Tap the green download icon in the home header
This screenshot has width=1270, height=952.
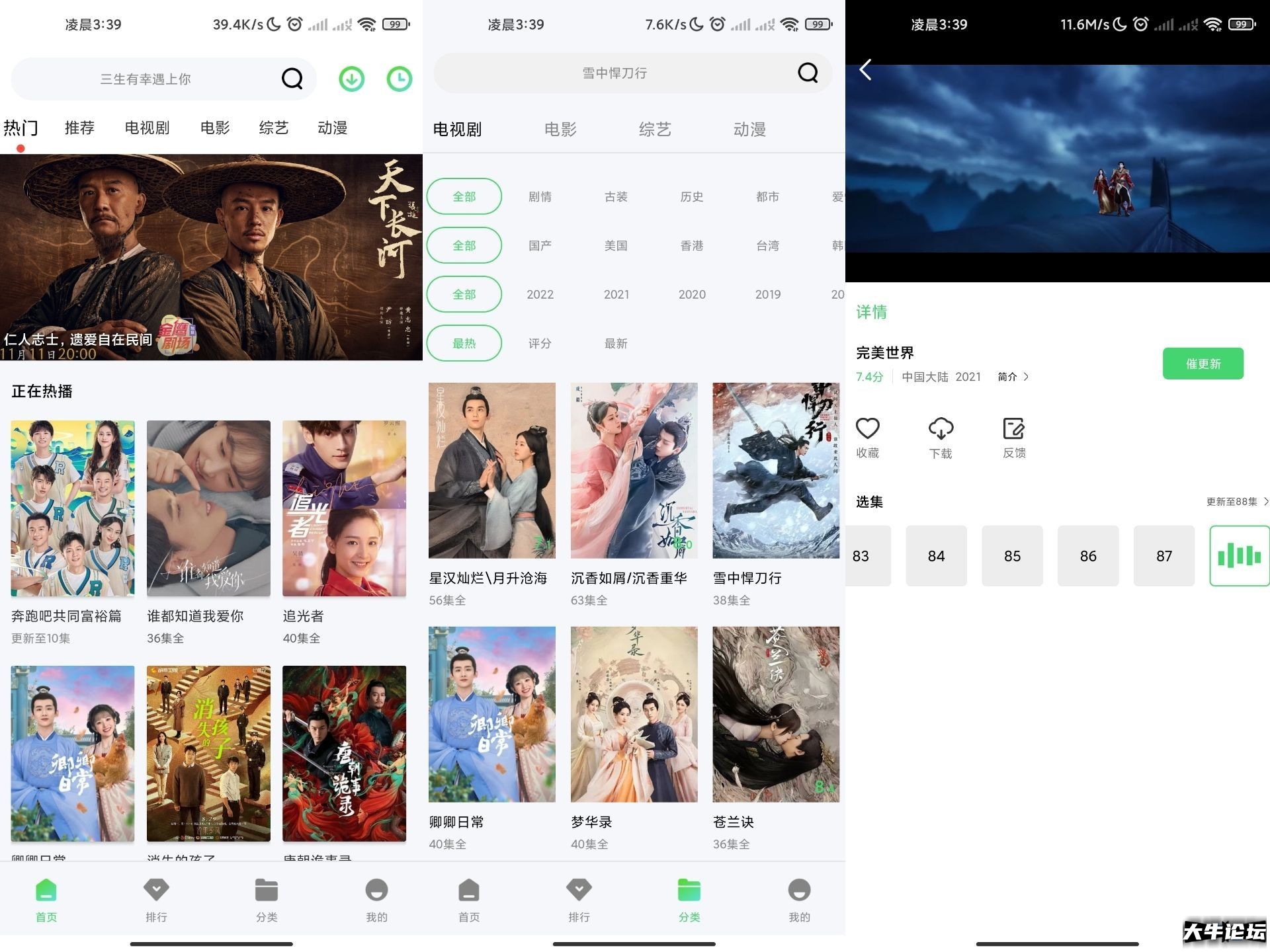coord(352,79)
